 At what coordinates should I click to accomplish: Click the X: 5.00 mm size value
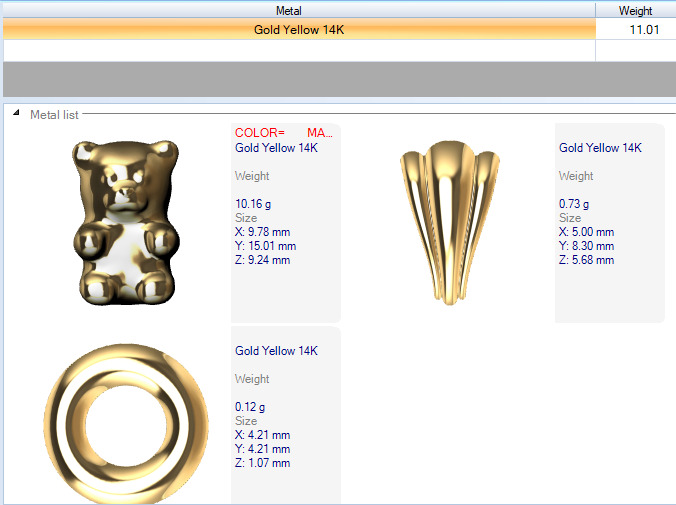coord(586,232)
